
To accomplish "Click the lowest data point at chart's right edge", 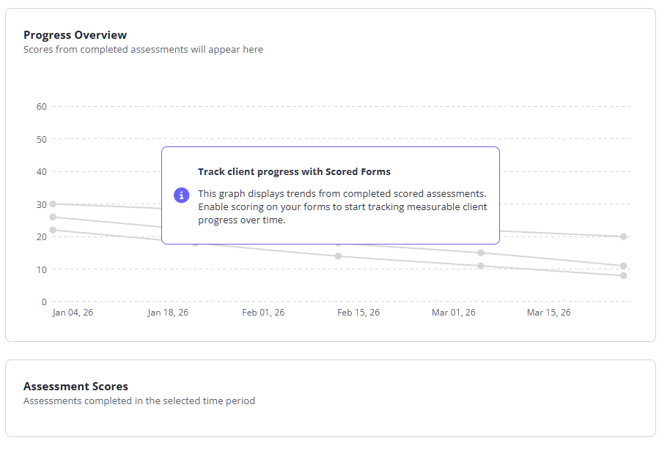I will click(623, 275).
